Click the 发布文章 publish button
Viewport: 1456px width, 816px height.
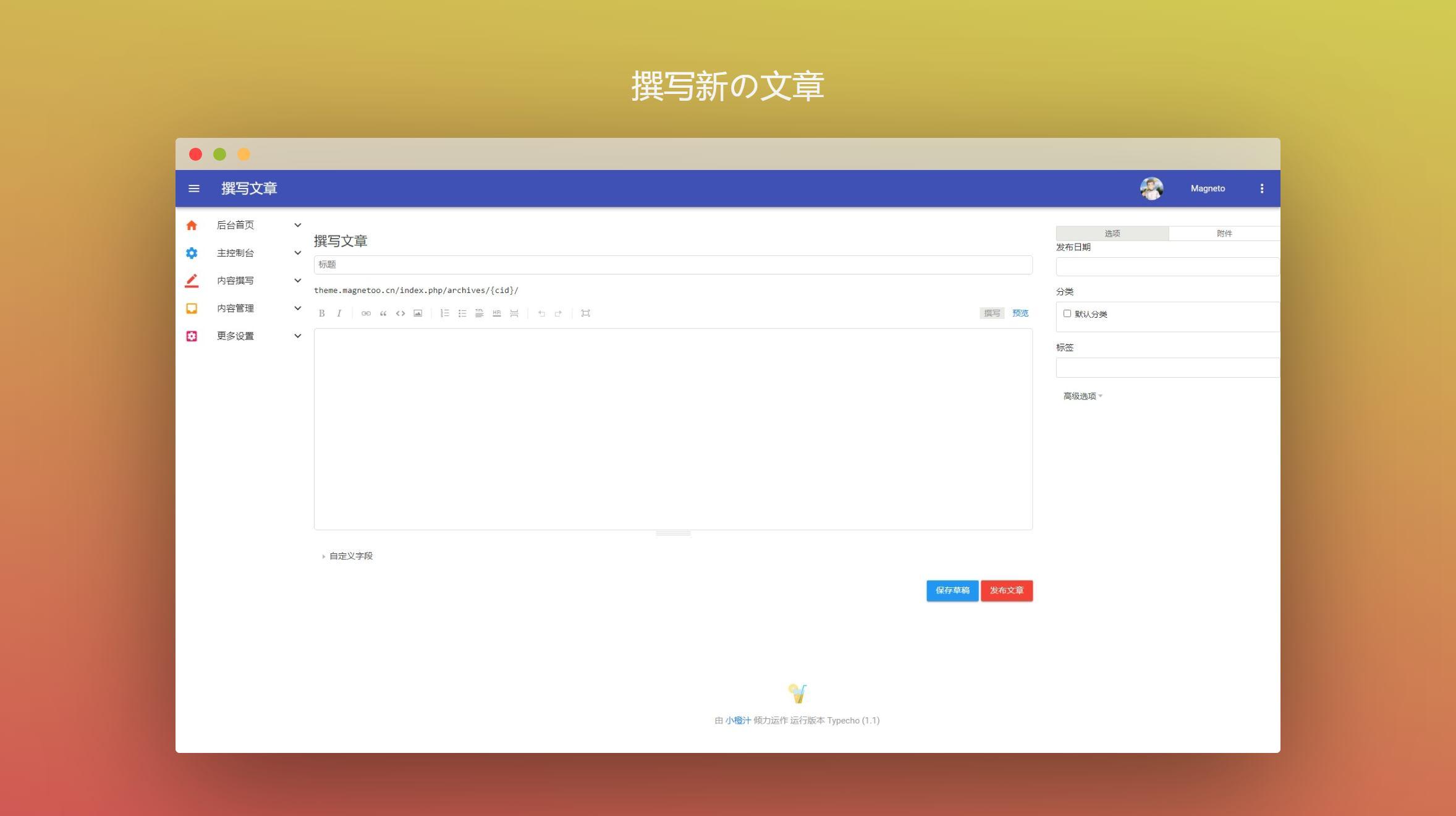click(x=1006, y=590)
